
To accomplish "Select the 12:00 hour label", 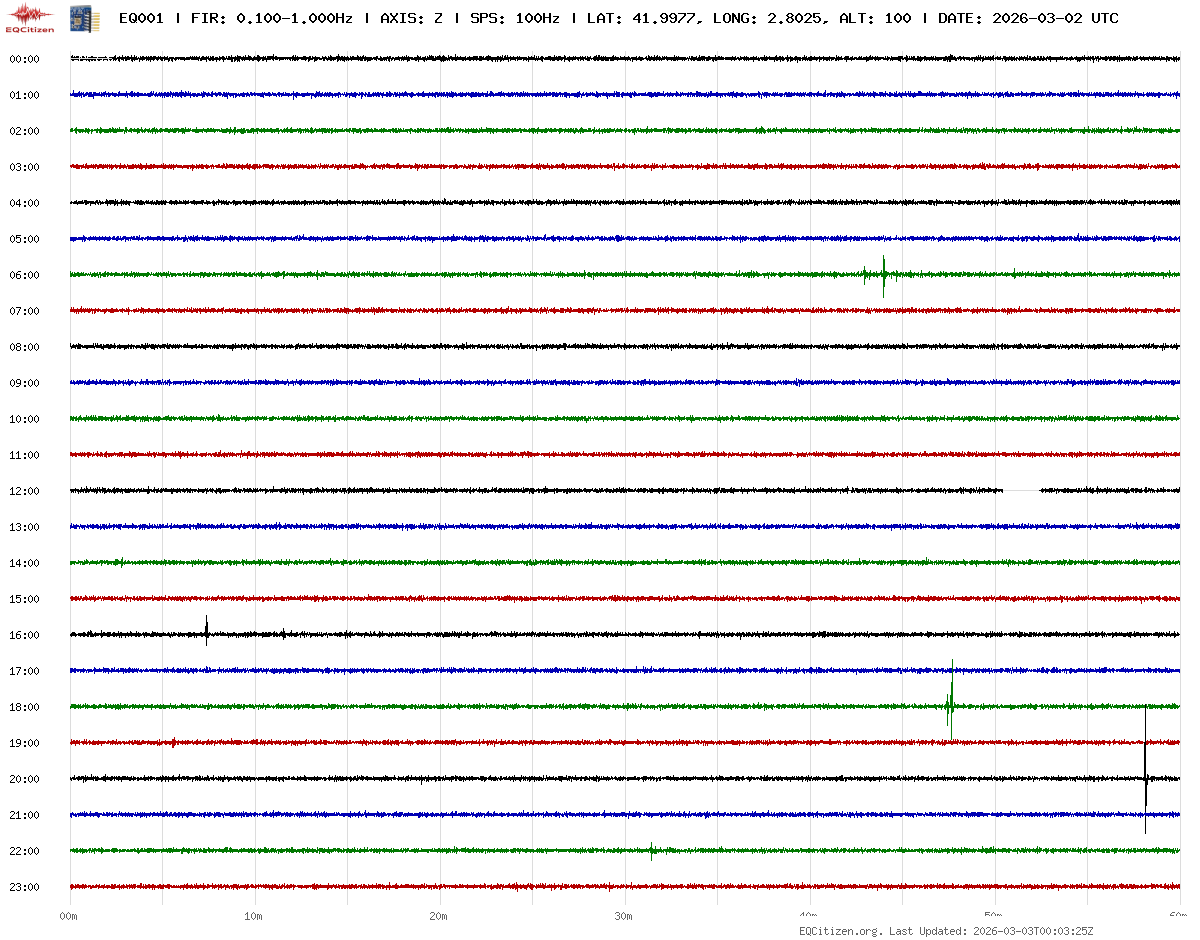I will (x=24, y=491).
